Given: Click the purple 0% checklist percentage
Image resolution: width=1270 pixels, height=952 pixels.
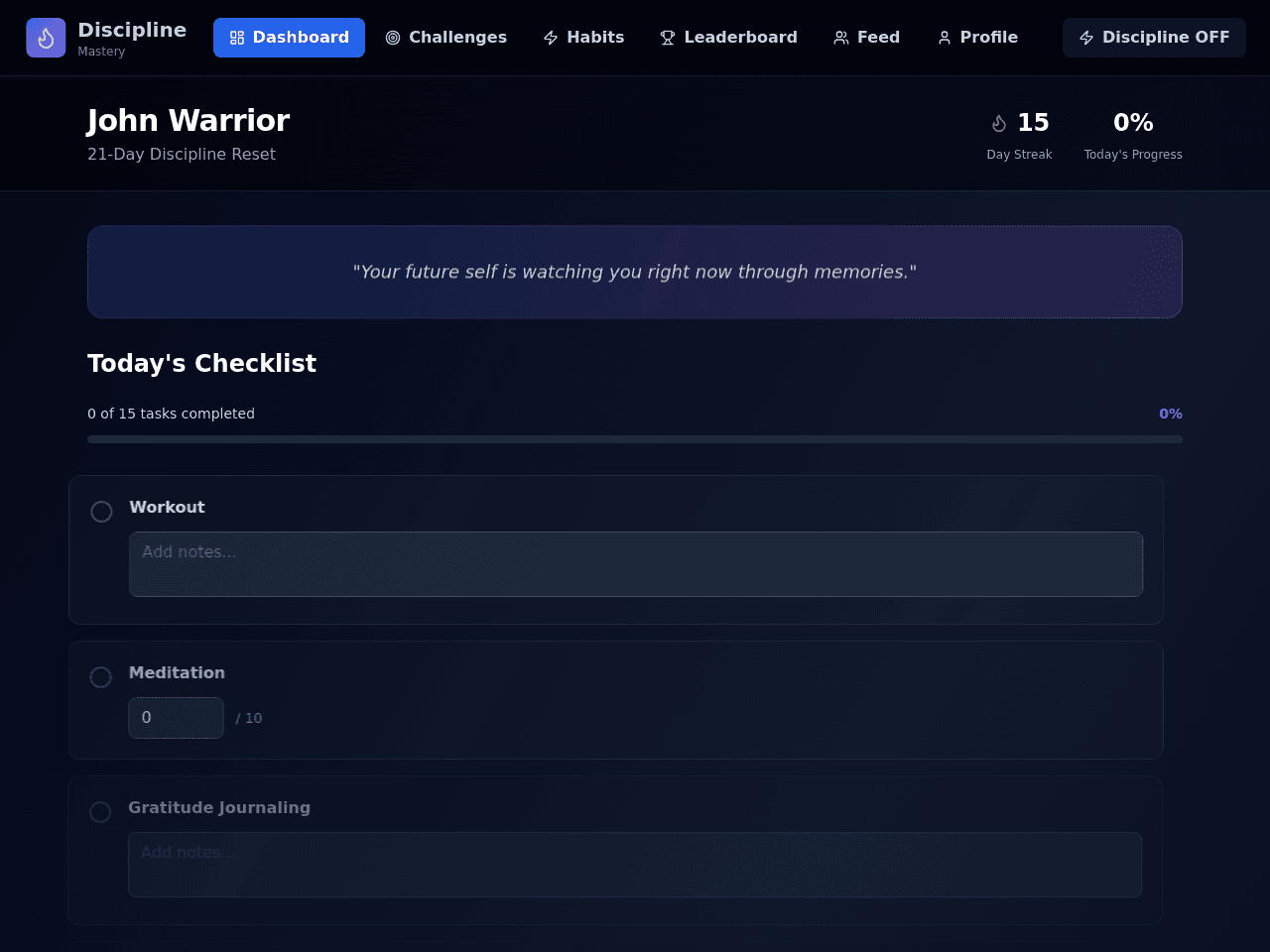Looking at the screenshot, I should (x=1171, y=414).
